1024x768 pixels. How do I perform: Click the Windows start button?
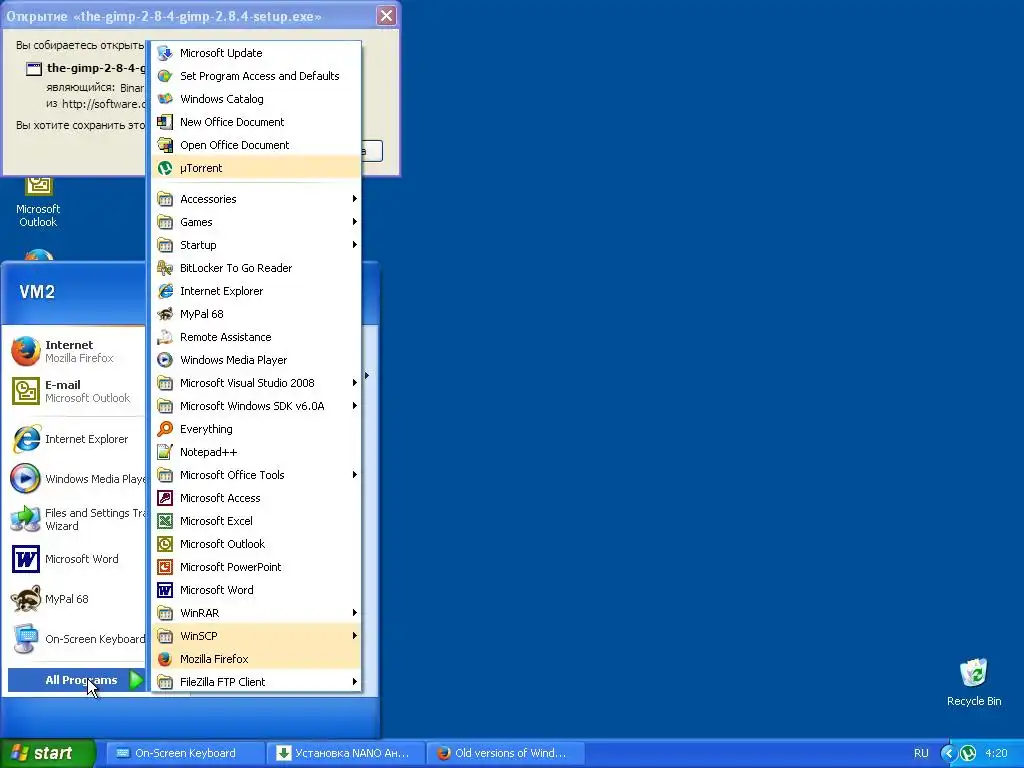[x=47, y=753]
